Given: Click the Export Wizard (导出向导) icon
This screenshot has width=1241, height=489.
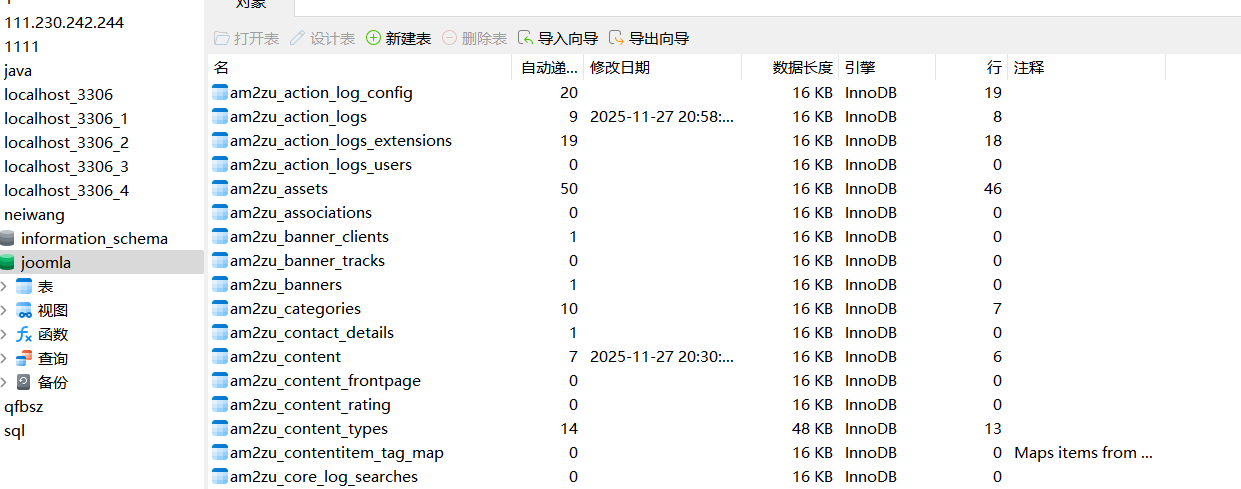Looking at the screenshot, I should pyautogui.click(x=617, y=38).
